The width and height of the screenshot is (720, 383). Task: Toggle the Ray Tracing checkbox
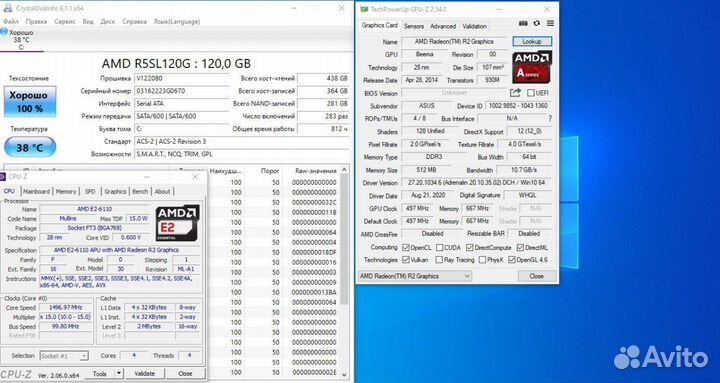point(439,260)
